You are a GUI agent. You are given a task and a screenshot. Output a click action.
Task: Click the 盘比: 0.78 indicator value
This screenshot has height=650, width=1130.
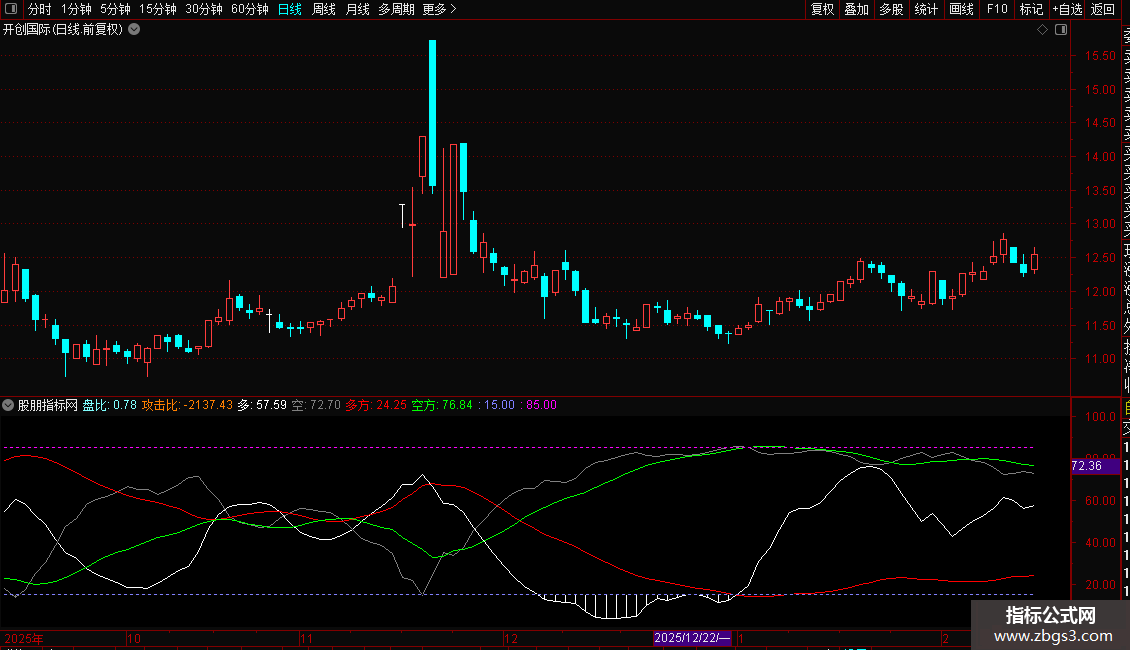(x=110, y=405)
